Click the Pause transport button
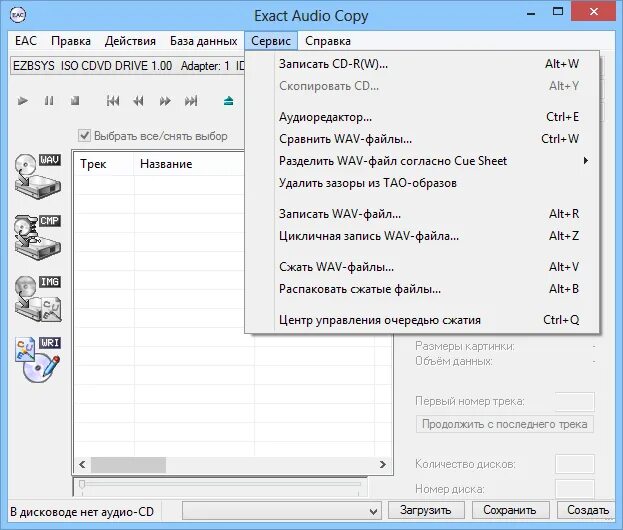The height and width of the screenshot is (530, 623). [x=49, y=101]
